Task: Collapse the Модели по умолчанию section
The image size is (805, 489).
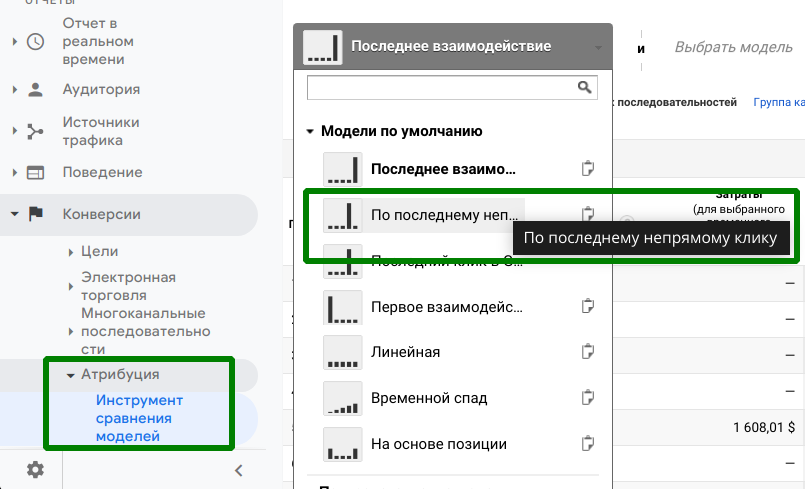Action: point(311,131)
